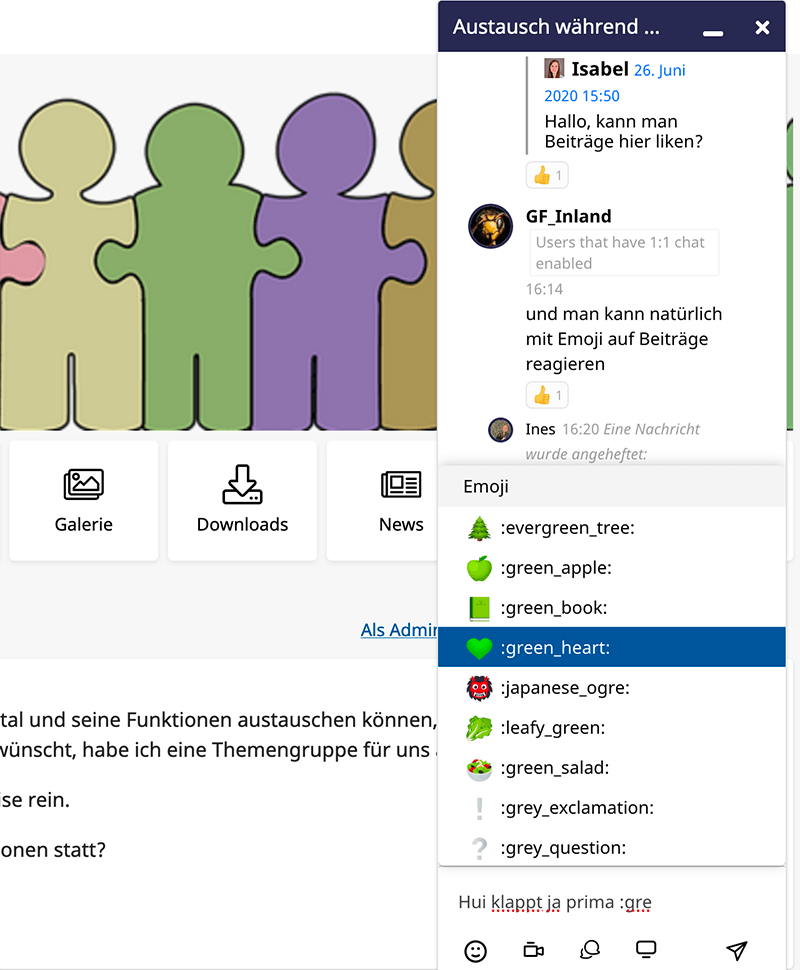Open the 'Als Admin' link
This screenshot has width=800, height=970.
398,630
